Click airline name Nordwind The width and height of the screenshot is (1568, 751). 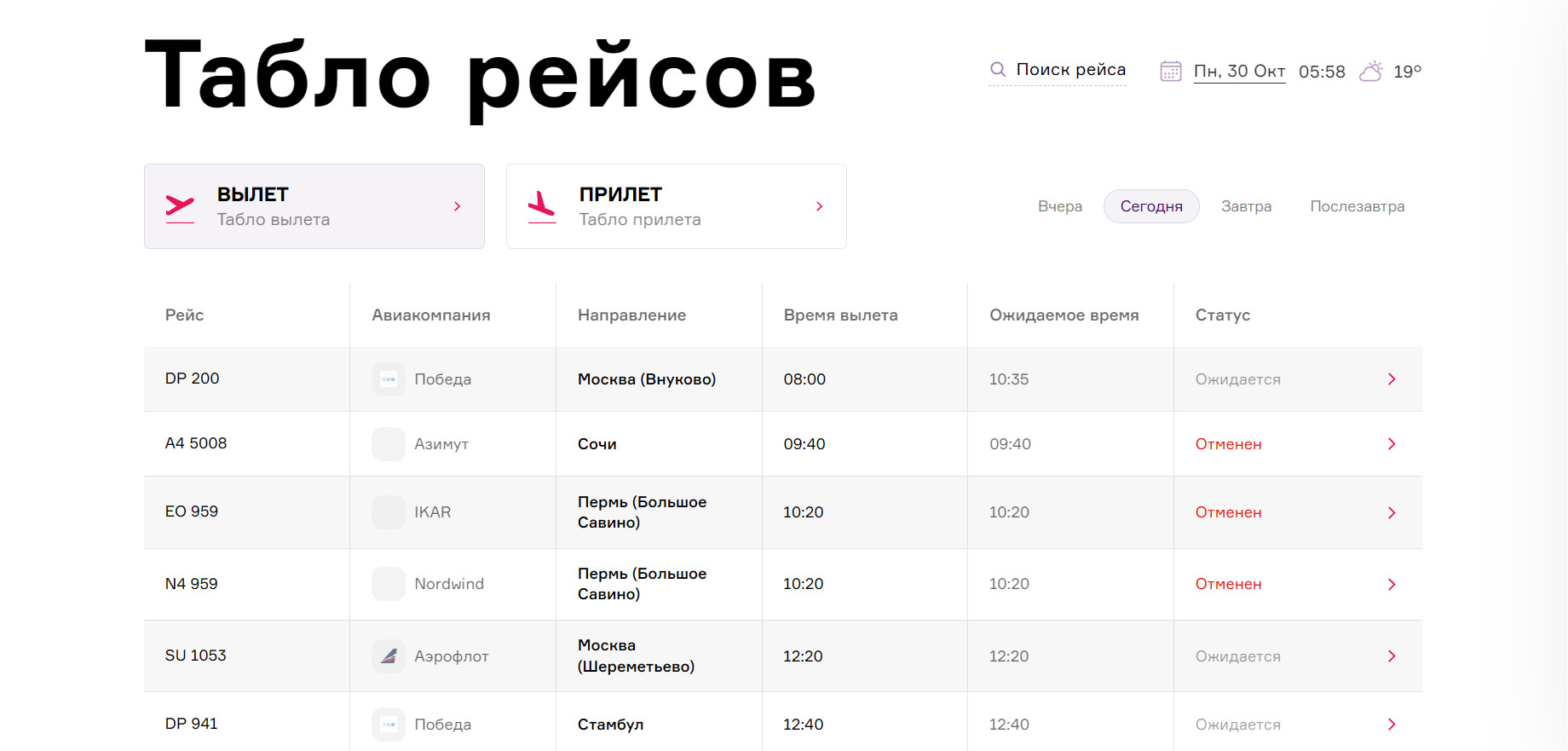coord(449,584)
